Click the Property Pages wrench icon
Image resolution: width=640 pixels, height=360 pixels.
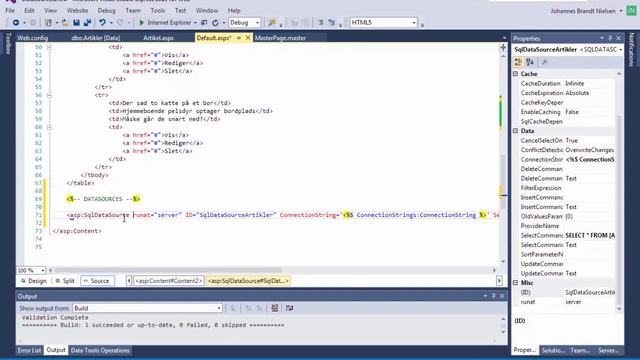coord(544,62)
